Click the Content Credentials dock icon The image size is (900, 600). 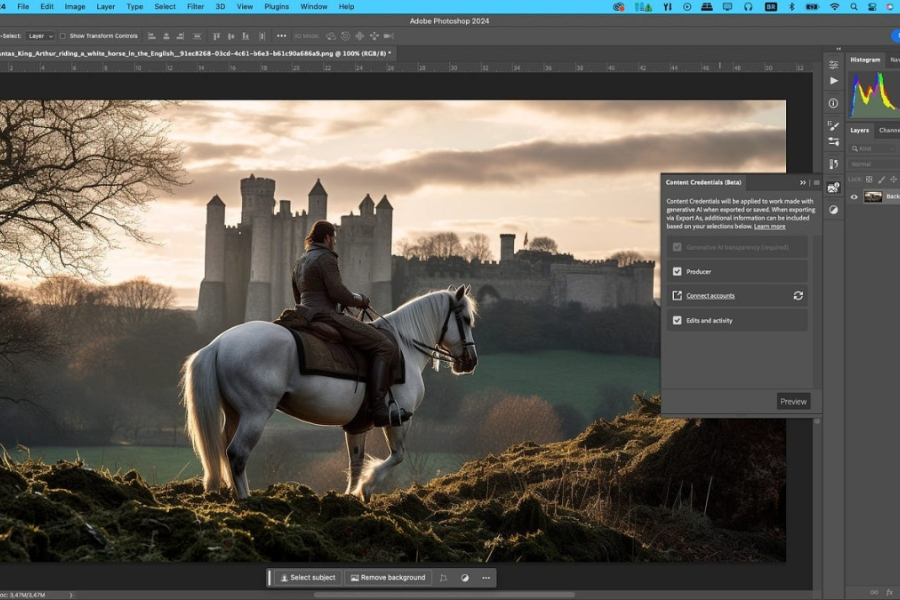(834, 187)
